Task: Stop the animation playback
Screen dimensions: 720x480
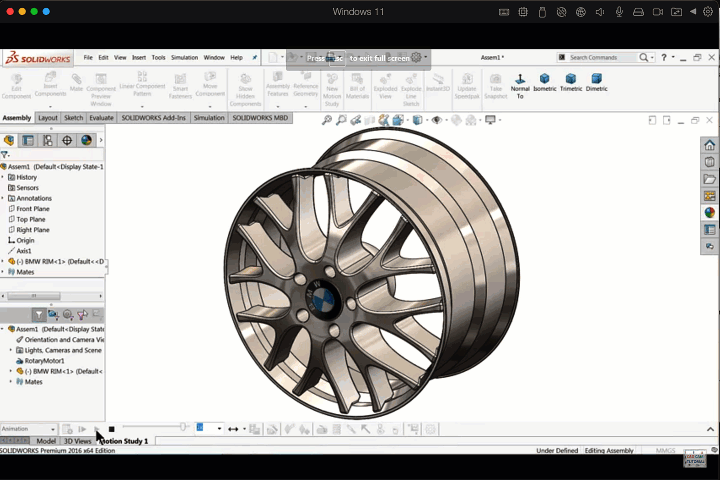Action: click(111, 429)
